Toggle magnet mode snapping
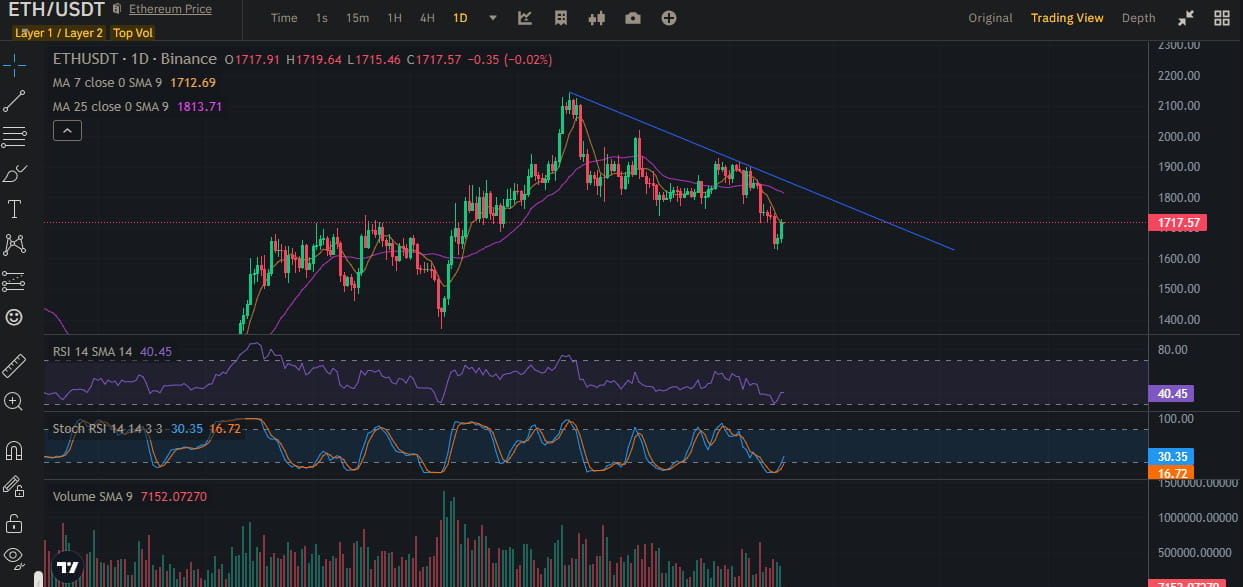 [x=14, y=450]
